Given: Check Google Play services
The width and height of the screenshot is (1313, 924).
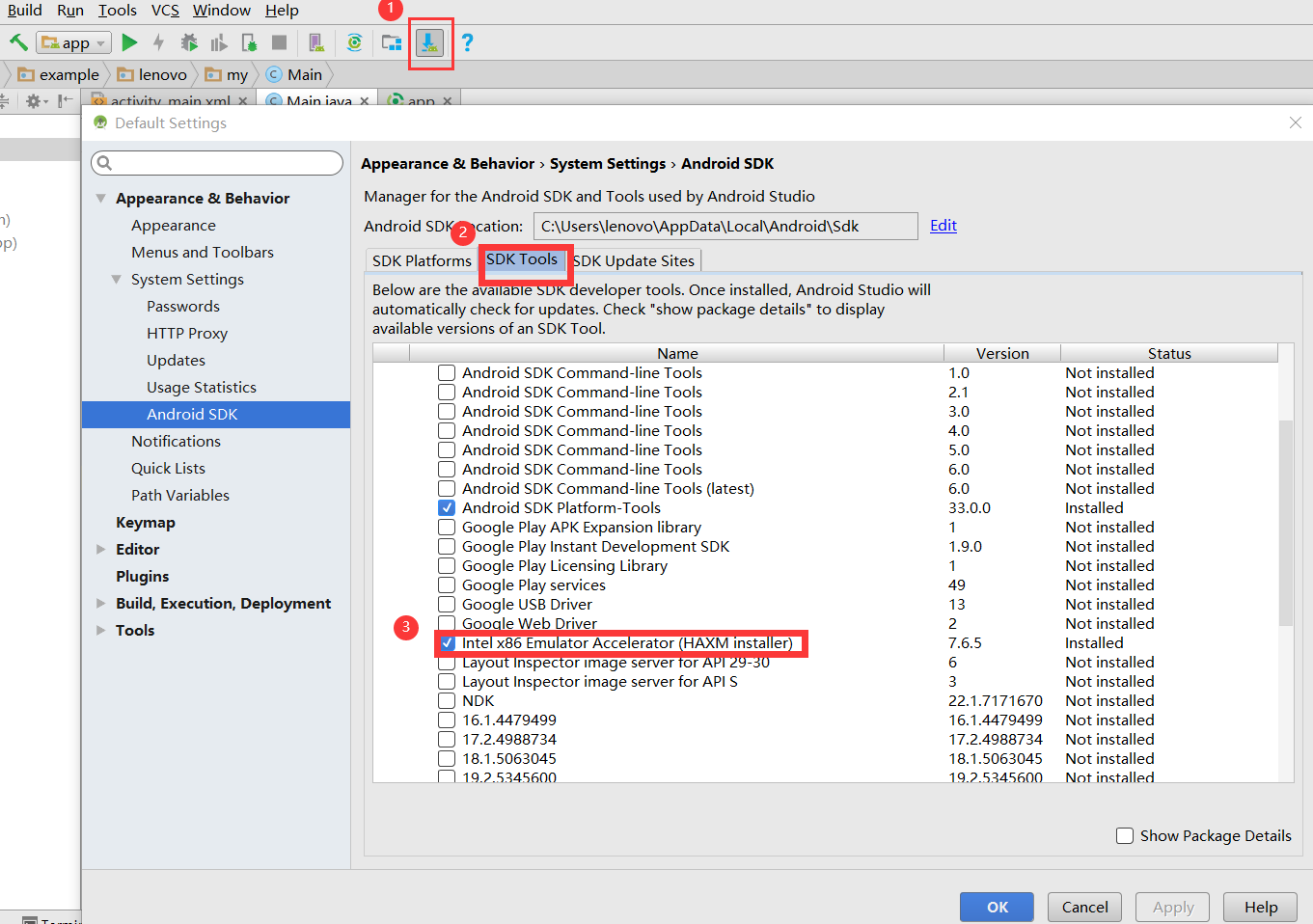Looking at the screenshot, I should click(447, 584).
